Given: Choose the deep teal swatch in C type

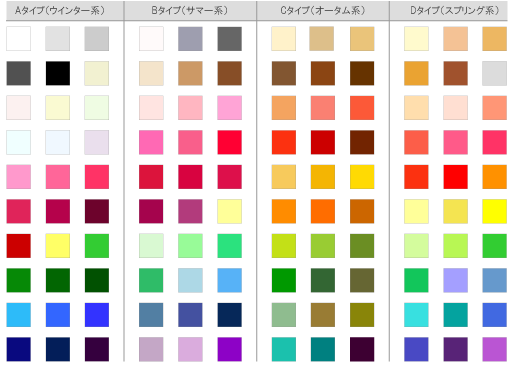Looking at the screenshot, I should click(323, 349).
